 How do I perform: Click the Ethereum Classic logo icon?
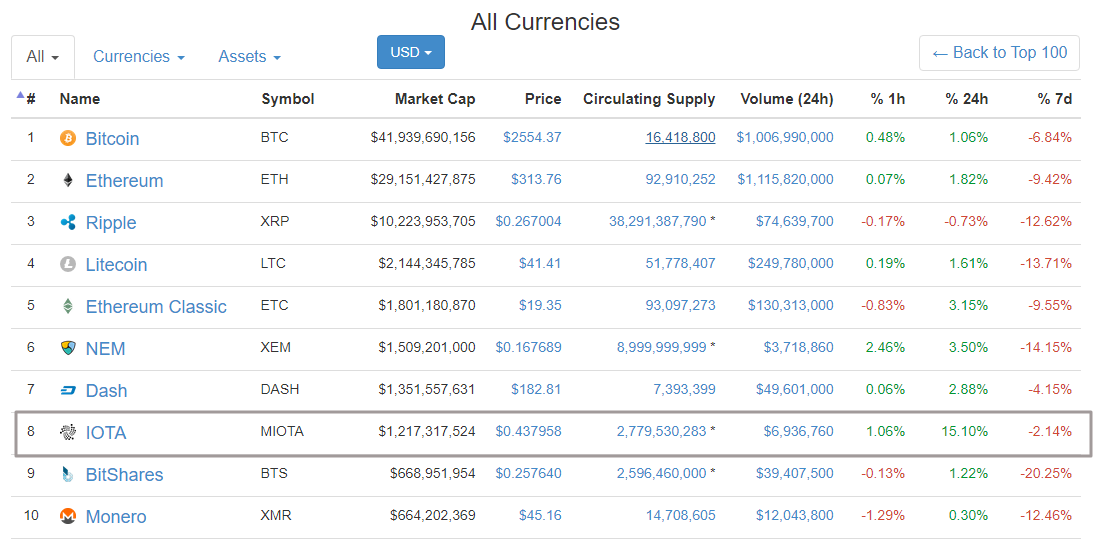point(68,306)
